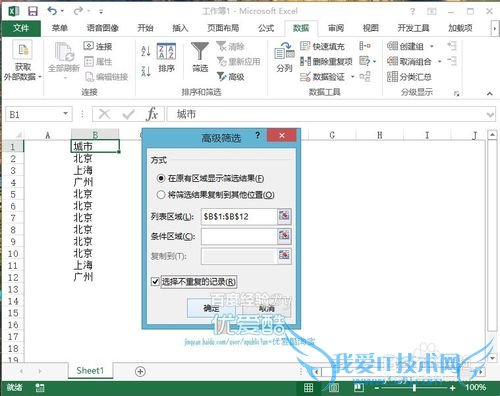This screenshot has height=396, width=500.
Task: Click the 100% zoom level text
Action: pyautogui.click(x=475, y=387)
